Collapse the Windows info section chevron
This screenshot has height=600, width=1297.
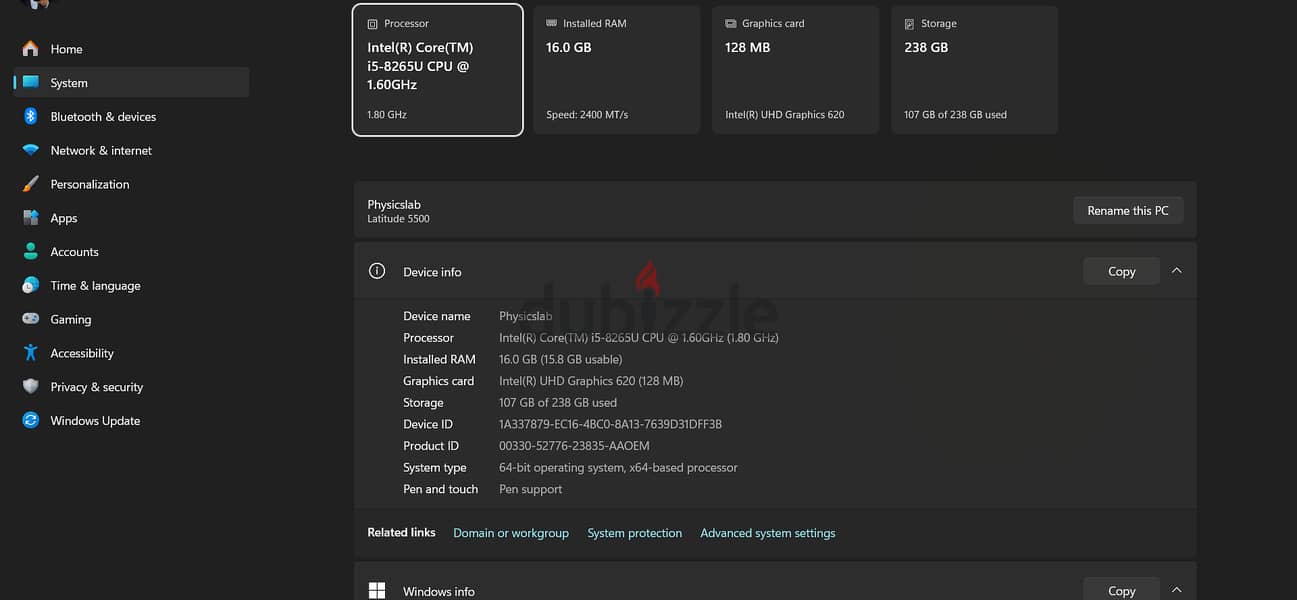coord(1176,591)
